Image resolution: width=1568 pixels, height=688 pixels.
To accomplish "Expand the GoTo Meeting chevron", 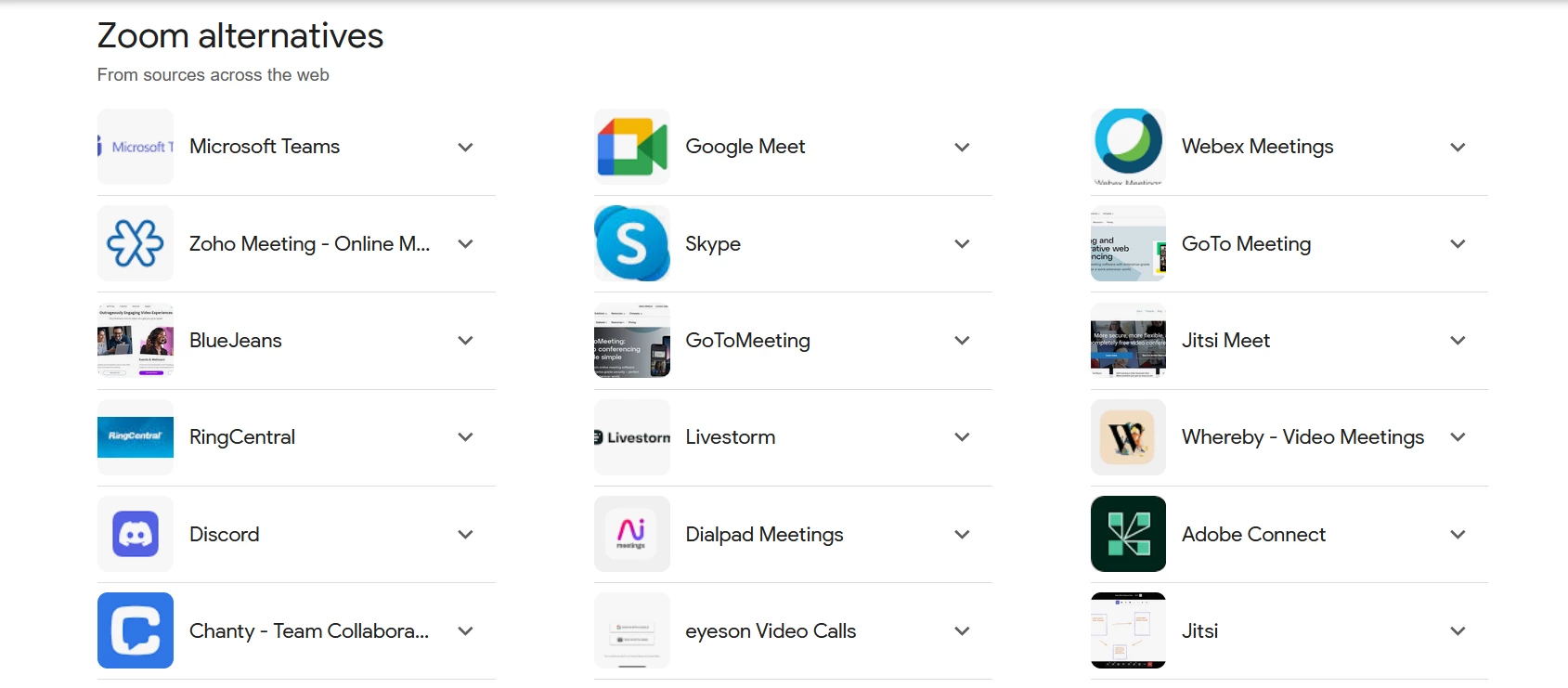I will (1458, 244).
